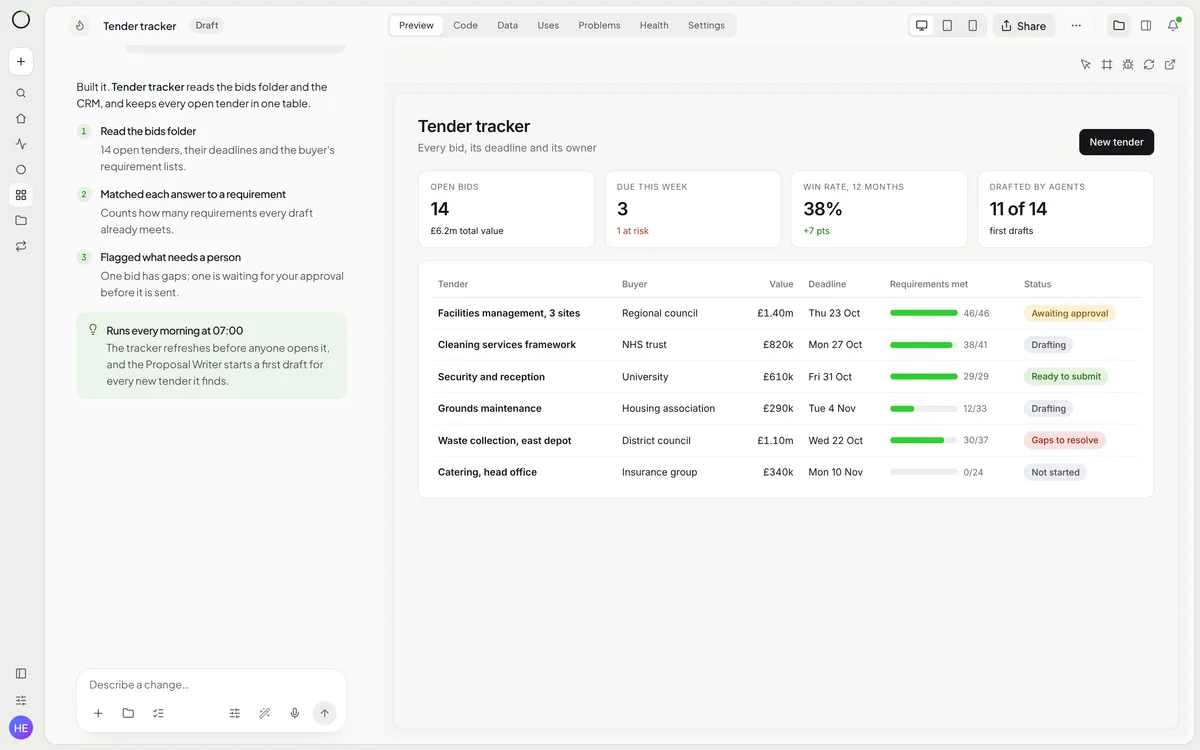Click the 'Security and reception' tender name
Viewport: 1200px width, 750px height.
point(491,377)
